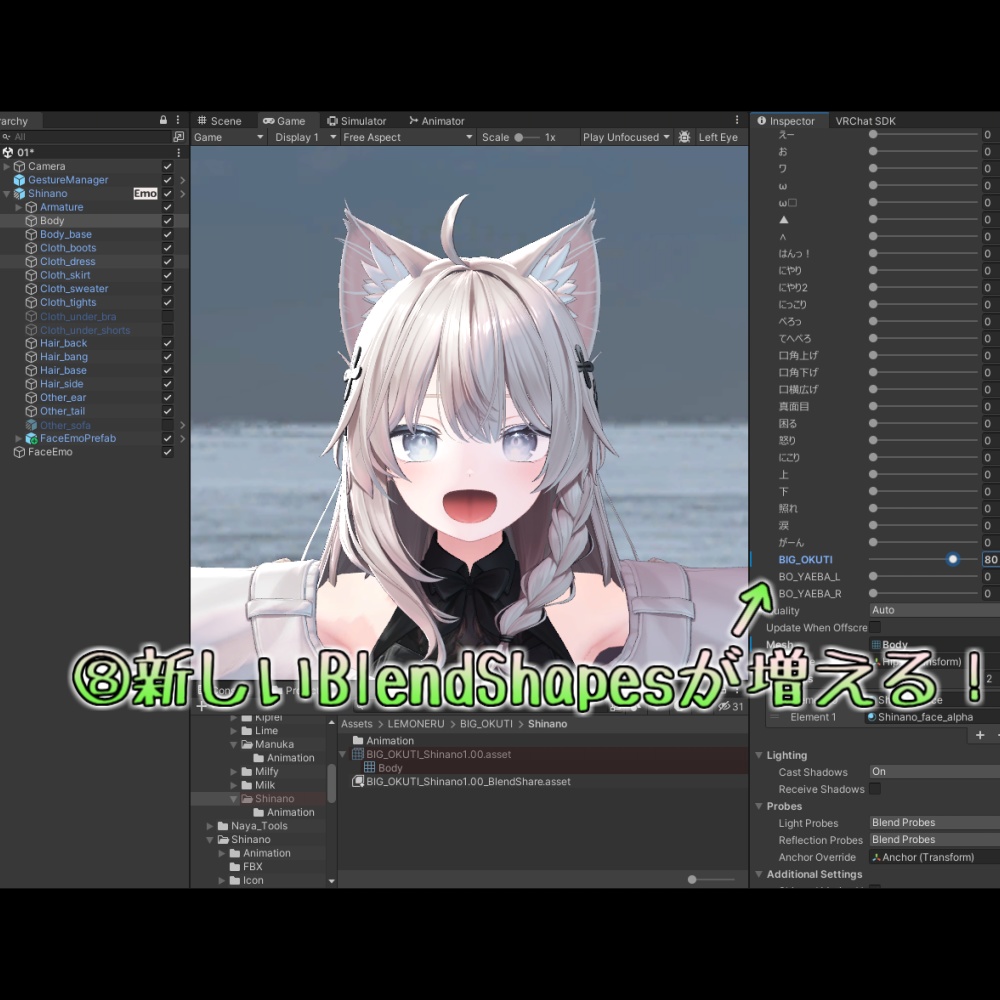The height and width of the screenshot is (1000, 1000).
Task: Click the add element plus button
Action: click(979, 735)
